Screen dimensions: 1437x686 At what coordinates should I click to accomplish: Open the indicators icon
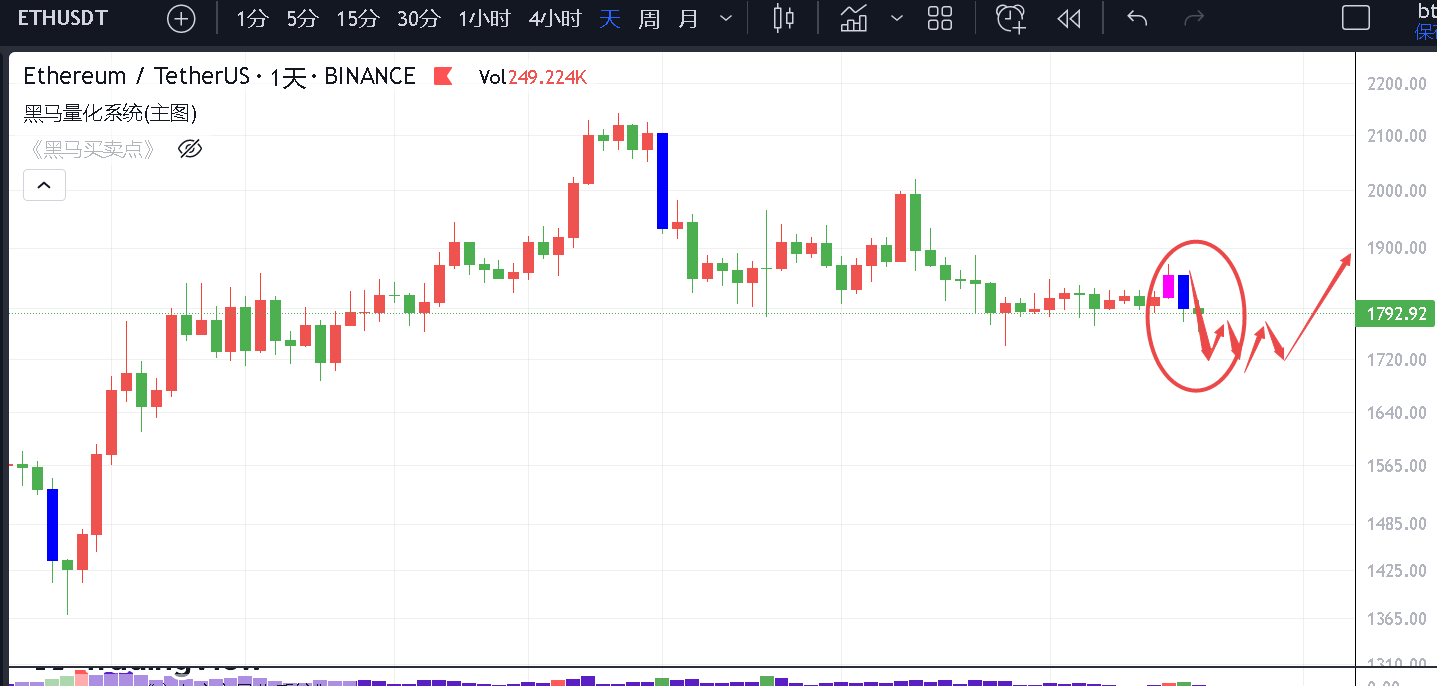[853, 18]
